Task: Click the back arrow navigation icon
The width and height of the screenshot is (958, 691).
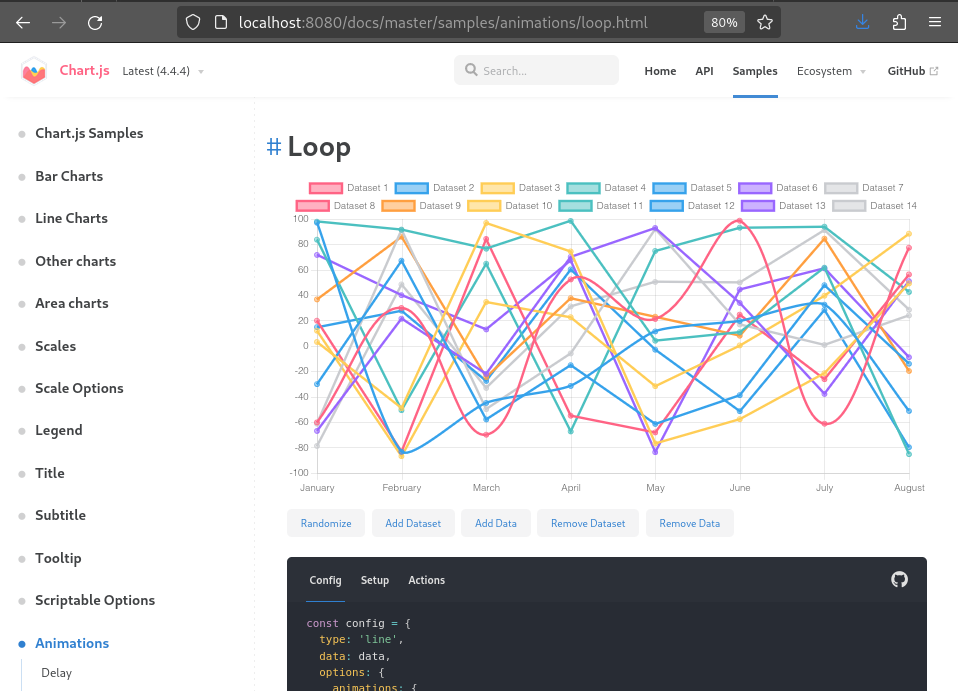Action: (x=23, y=22)
